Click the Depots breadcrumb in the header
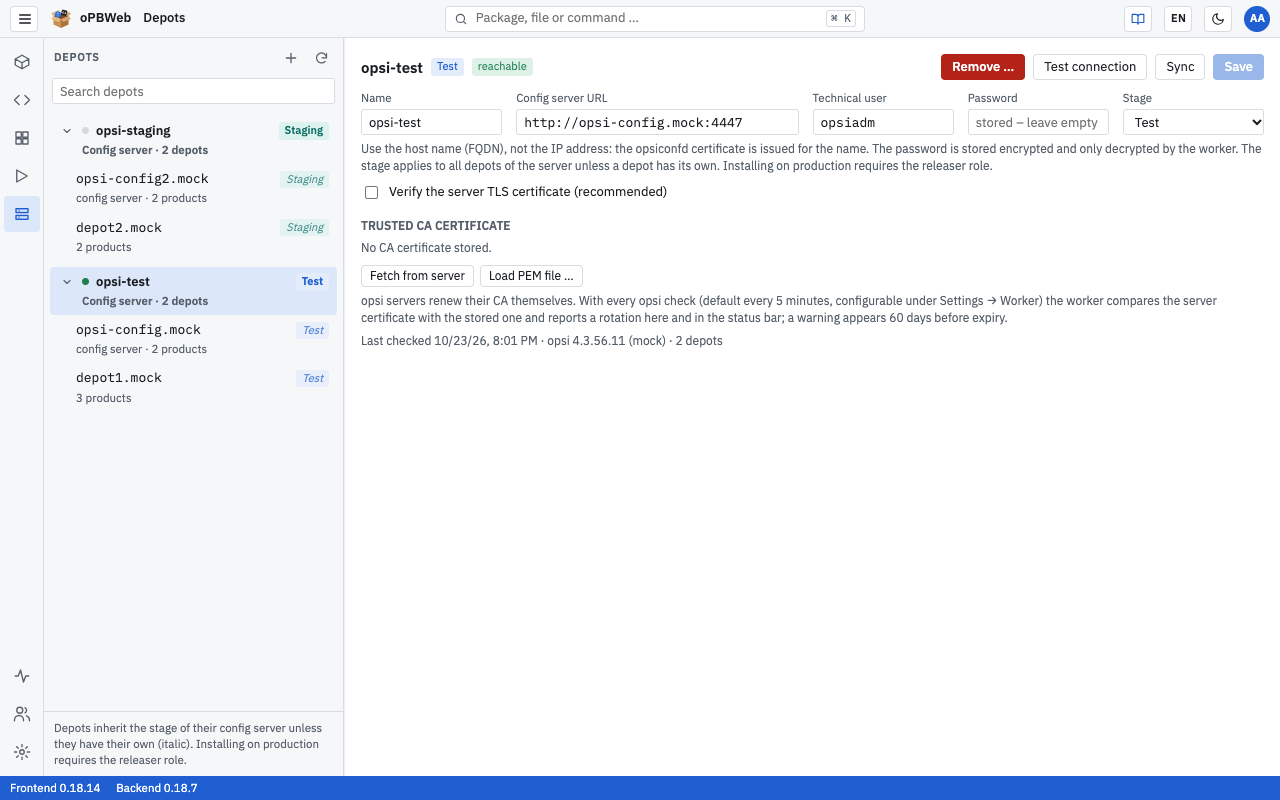The image size is (1280, 800). 164,18
